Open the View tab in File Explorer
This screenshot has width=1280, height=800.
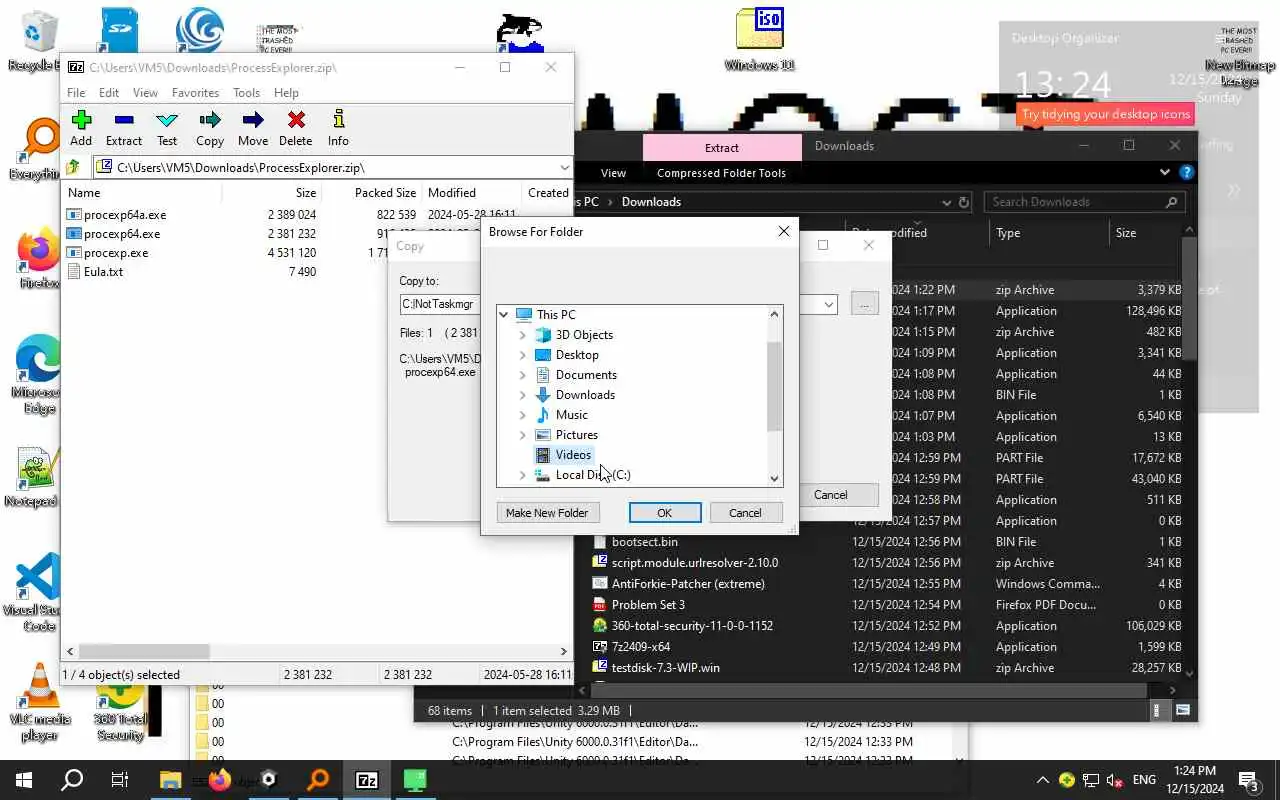pos(613,173)
